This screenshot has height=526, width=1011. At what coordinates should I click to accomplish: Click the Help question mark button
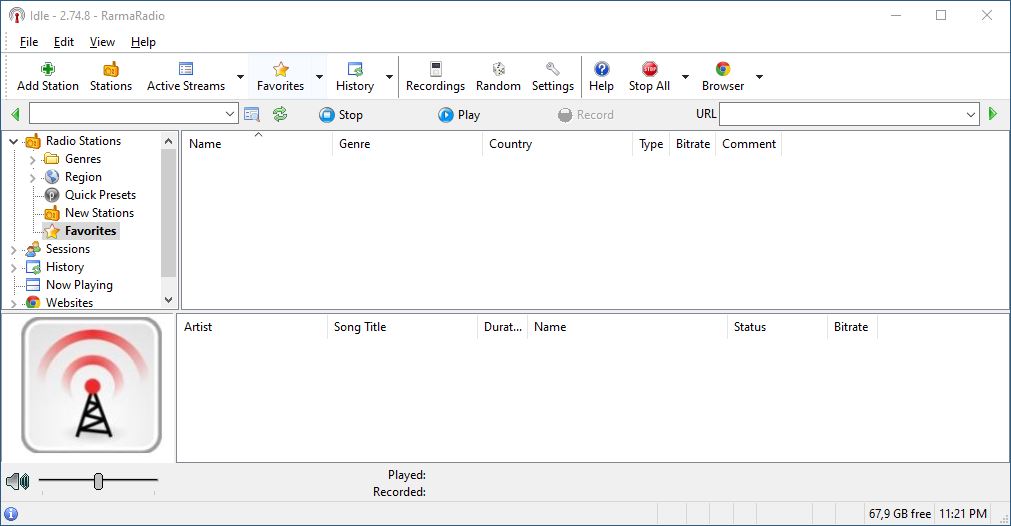click(601, 77)
